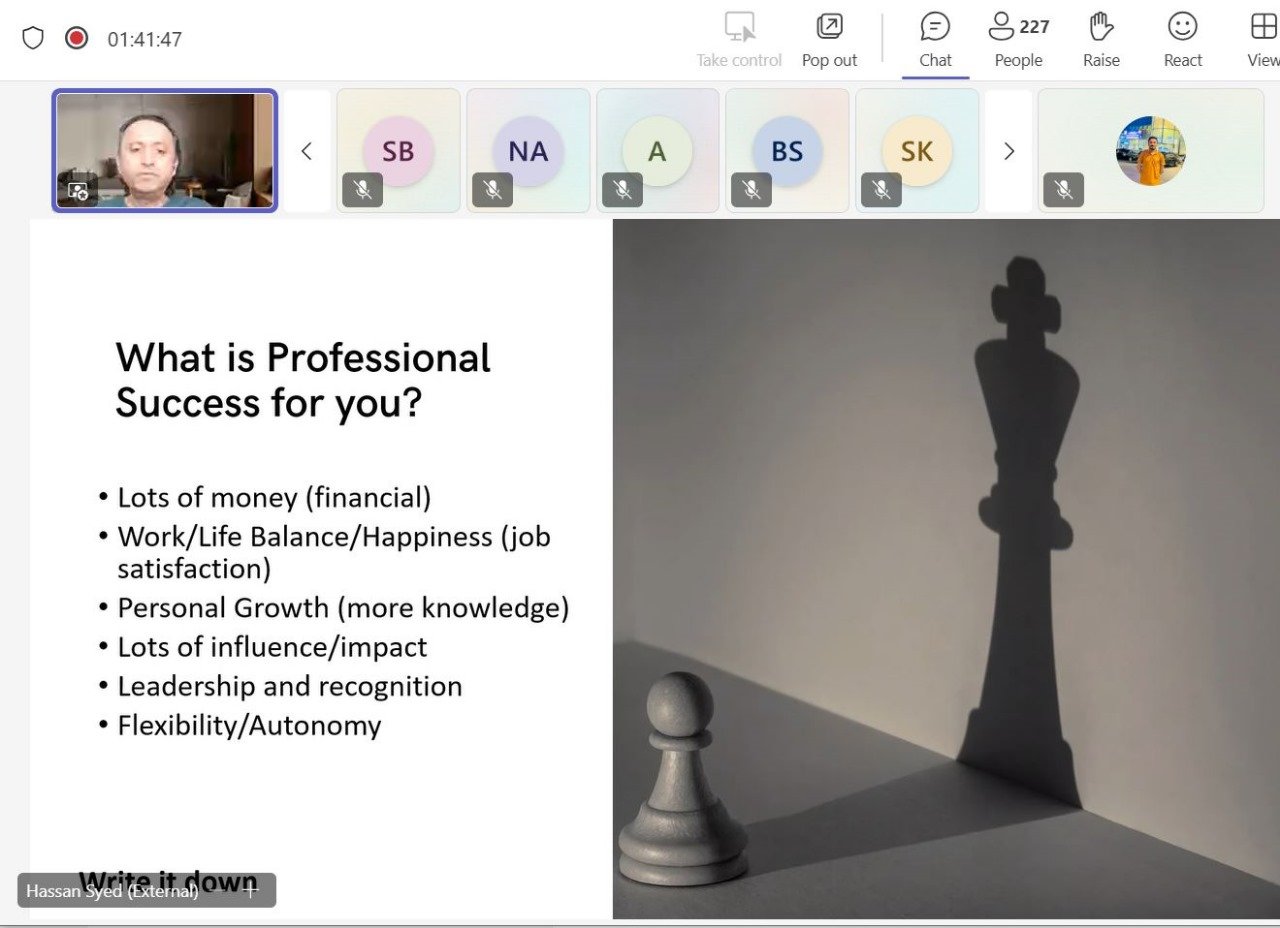The height and width of the screenshot is (928, 1280).
Task: Show next participants with right chevron
Action: (1008, 151)
